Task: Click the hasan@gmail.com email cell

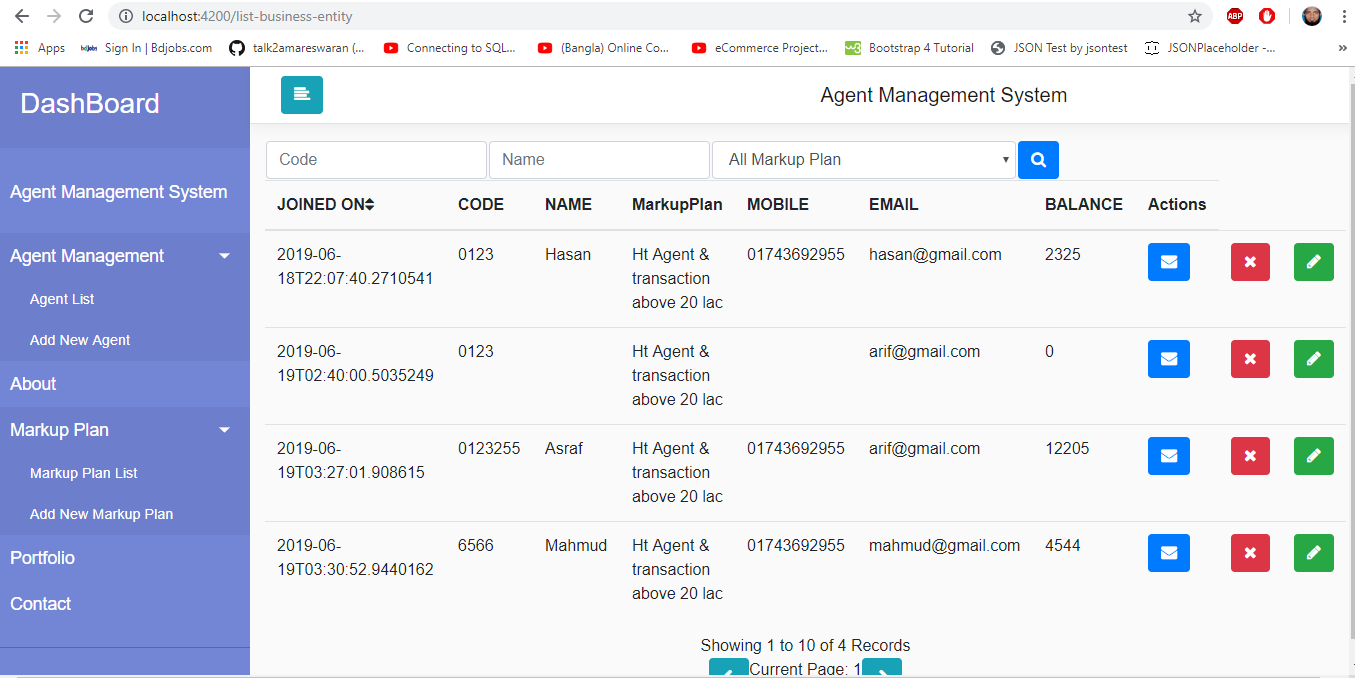Action: [x=935, y=255]
